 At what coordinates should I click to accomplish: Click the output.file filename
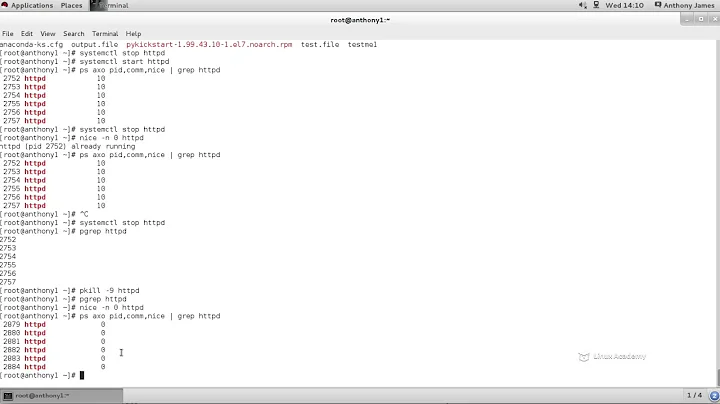pyautogui.click(x=94, y=45)
